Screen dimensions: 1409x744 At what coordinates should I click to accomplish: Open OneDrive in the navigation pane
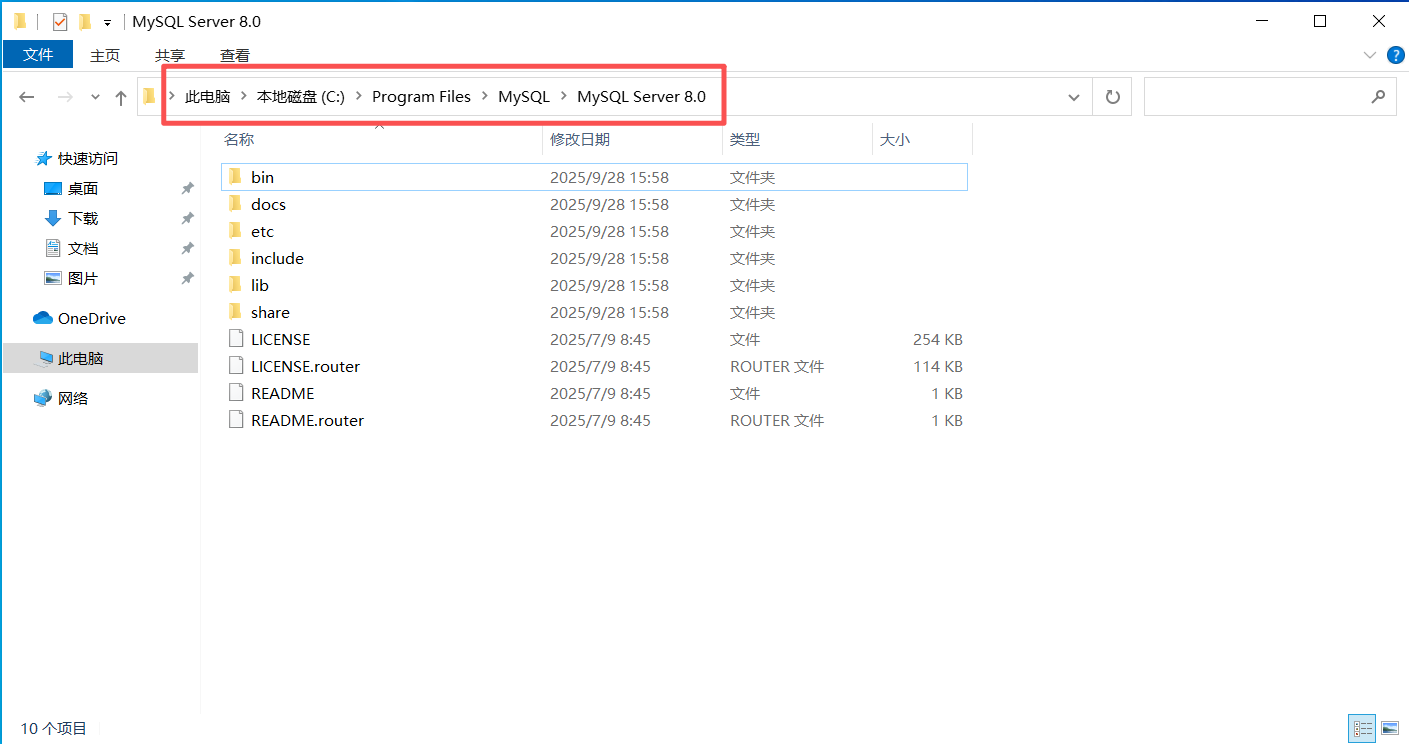[91, 318]
